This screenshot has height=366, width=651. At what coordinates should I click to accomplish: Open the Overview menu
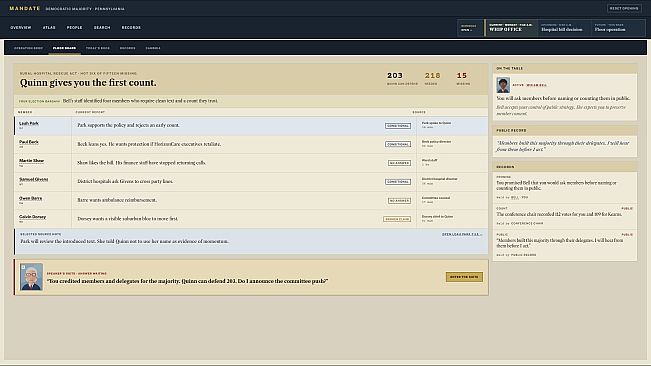(x=21, y=27)
